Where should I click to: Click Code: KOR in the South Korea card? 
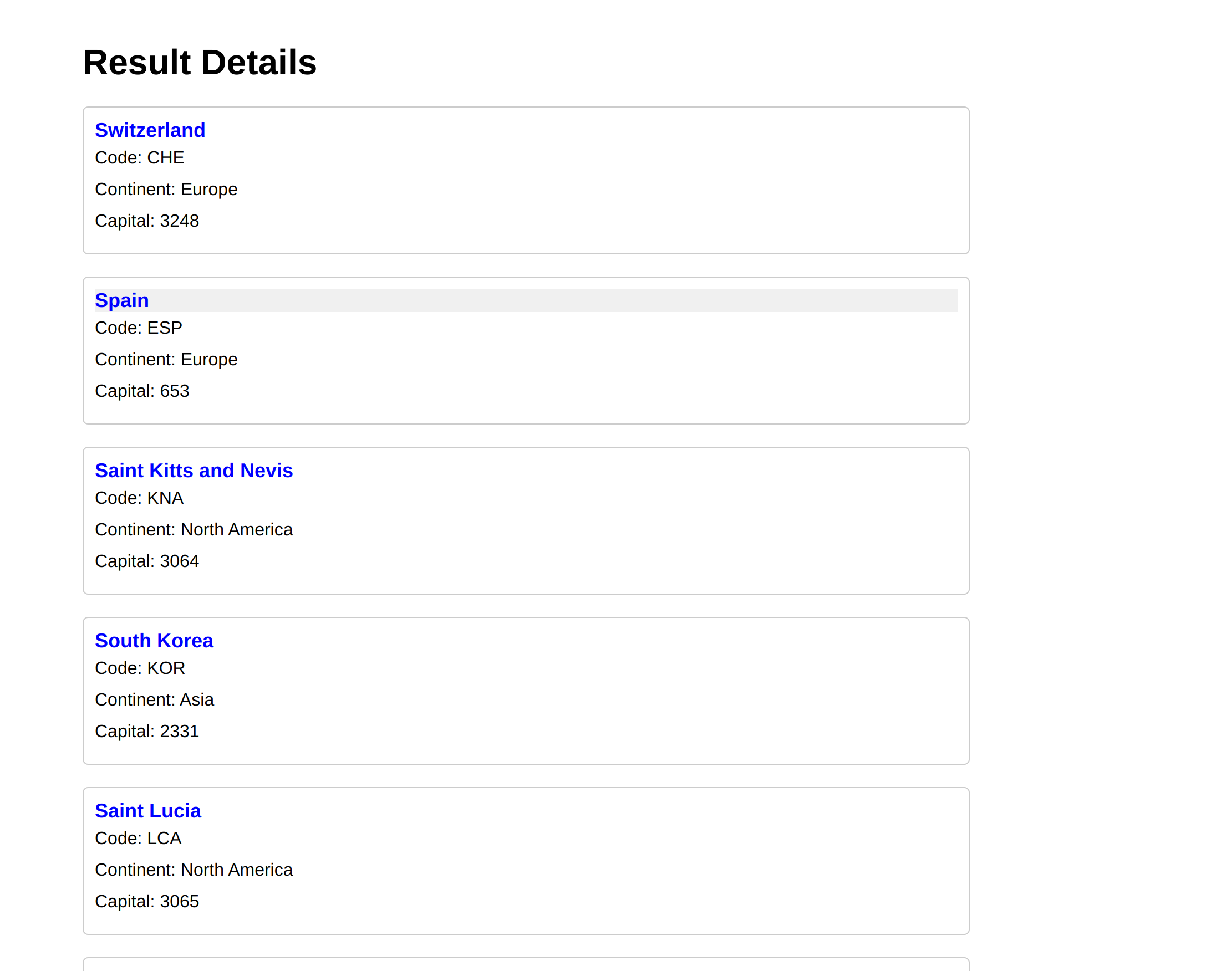click(140, 668)
